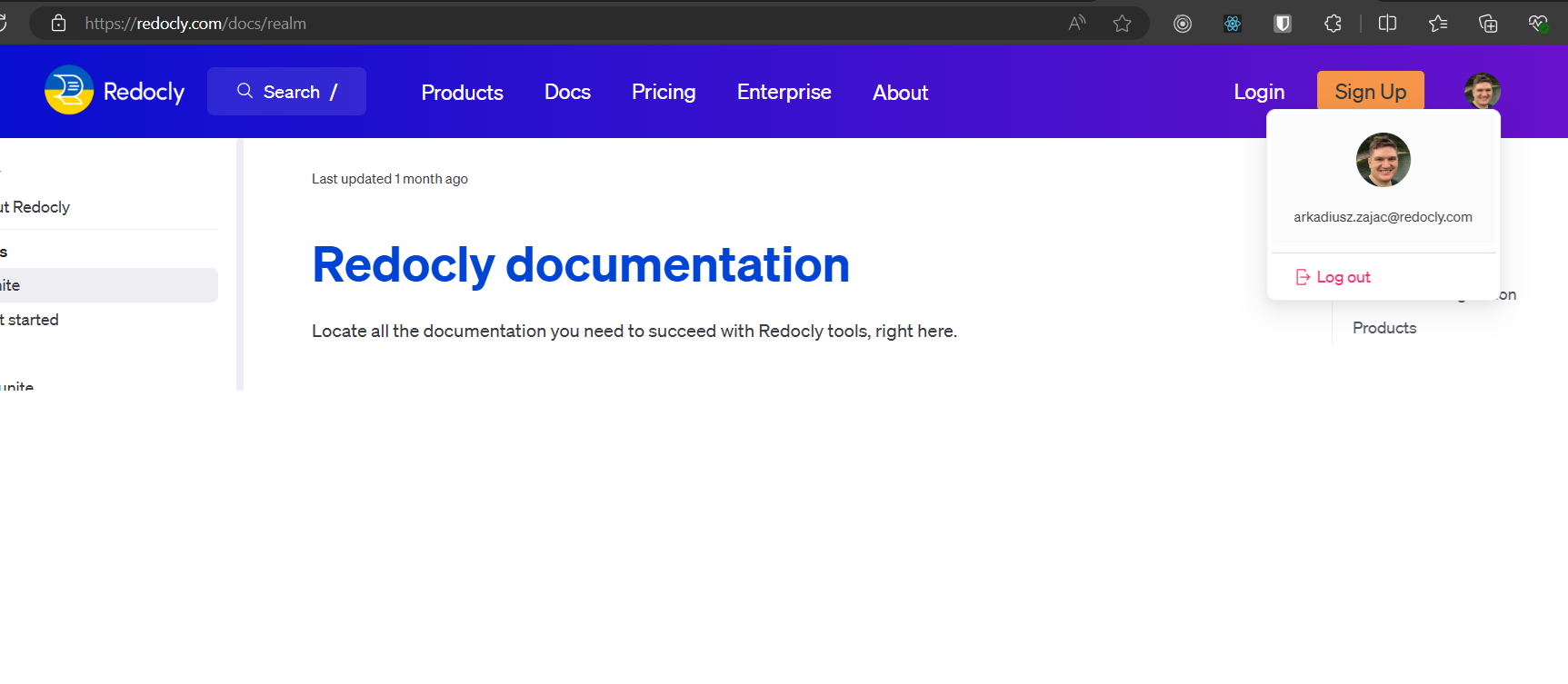This screenshot has width=1568, height=684.
Task: Log out from the account menu
Action: [1333, 277]
